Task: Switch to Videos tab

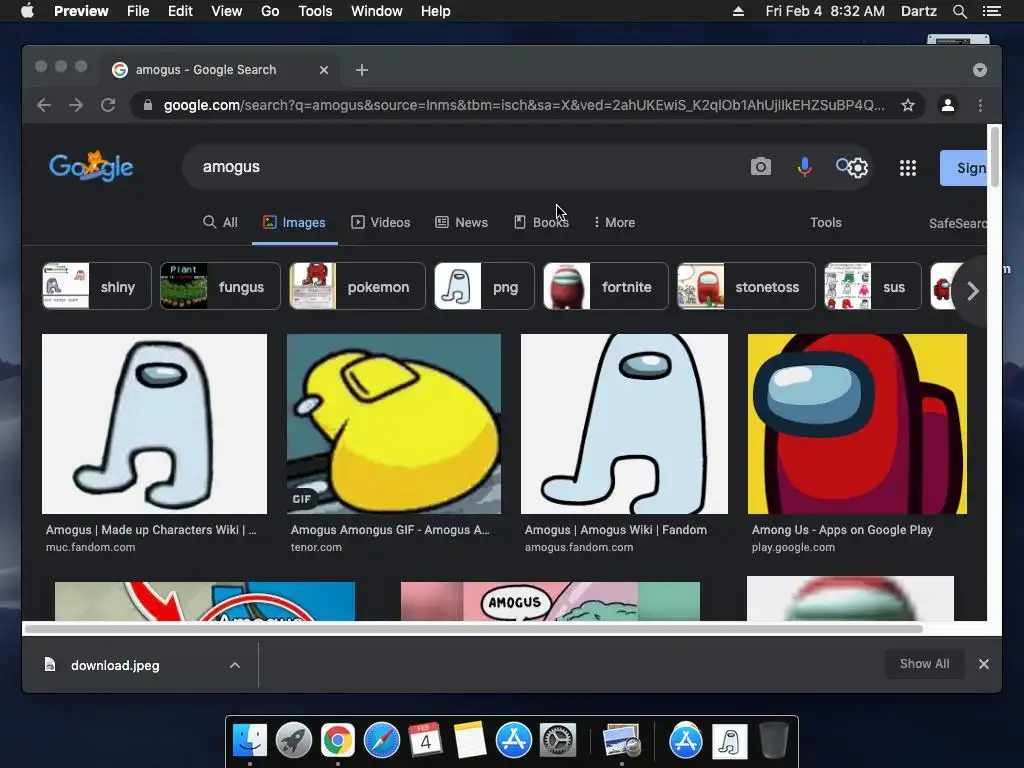Action: [x=381, y=223]
